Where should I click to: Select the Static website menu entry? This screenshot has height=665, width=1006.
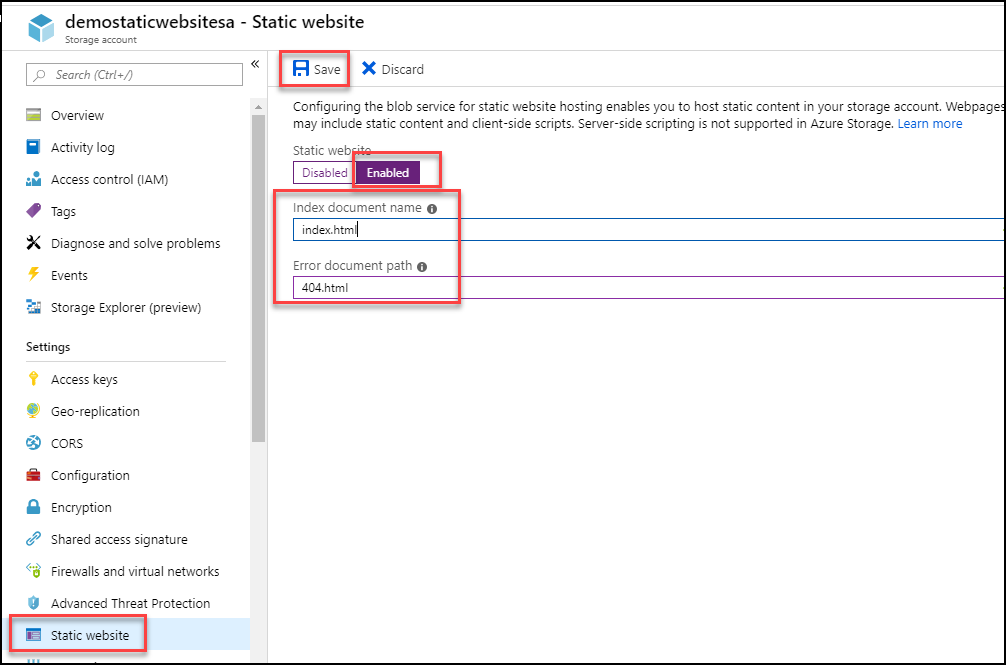126,635
